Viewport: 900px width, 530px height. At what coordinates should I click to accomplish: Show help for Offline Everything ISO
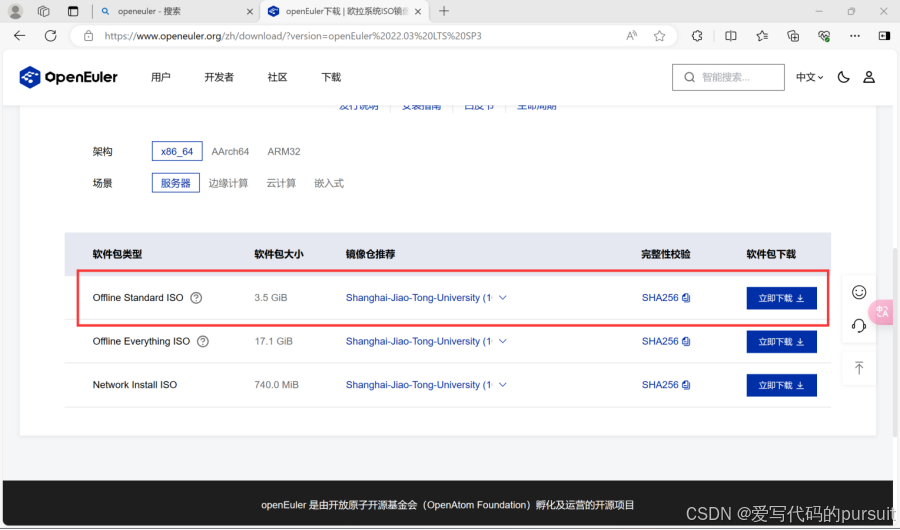pos(203,341)
